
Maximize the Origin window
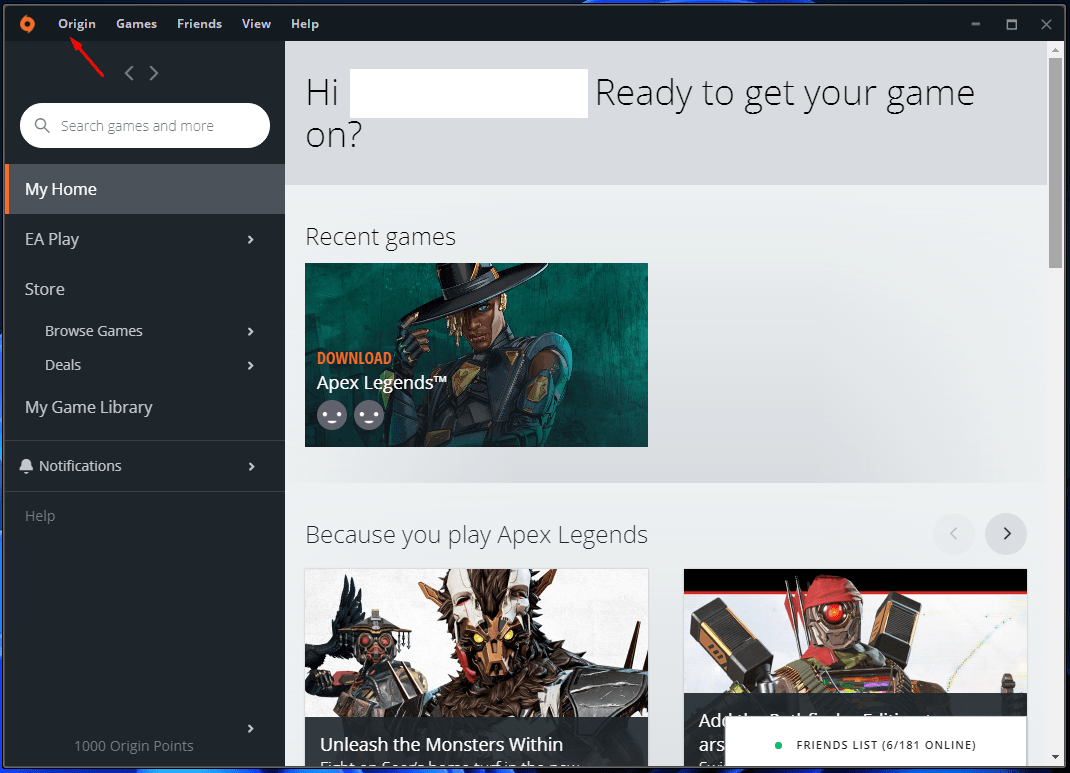tap(1011, 24)
